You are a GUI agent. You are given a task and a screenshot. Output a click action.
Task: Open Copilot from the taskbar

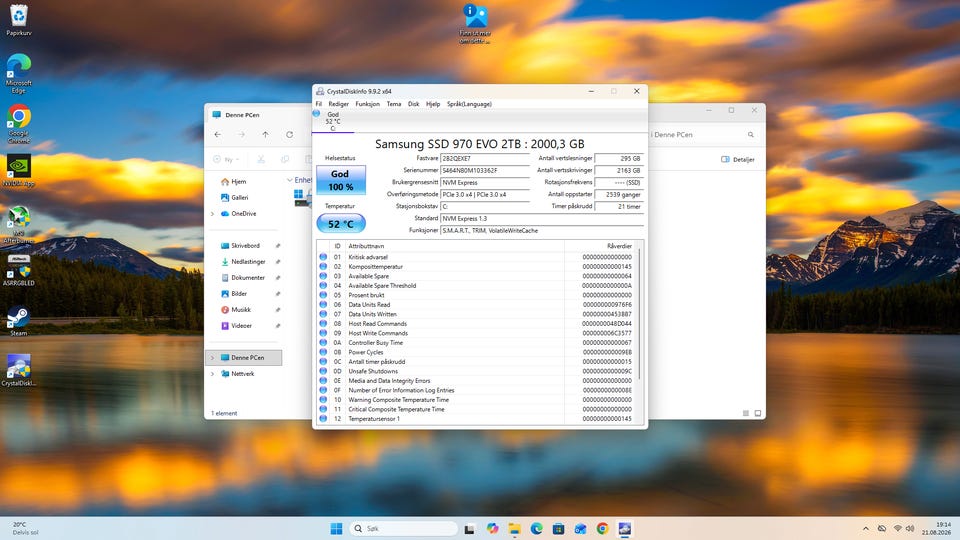492,529
